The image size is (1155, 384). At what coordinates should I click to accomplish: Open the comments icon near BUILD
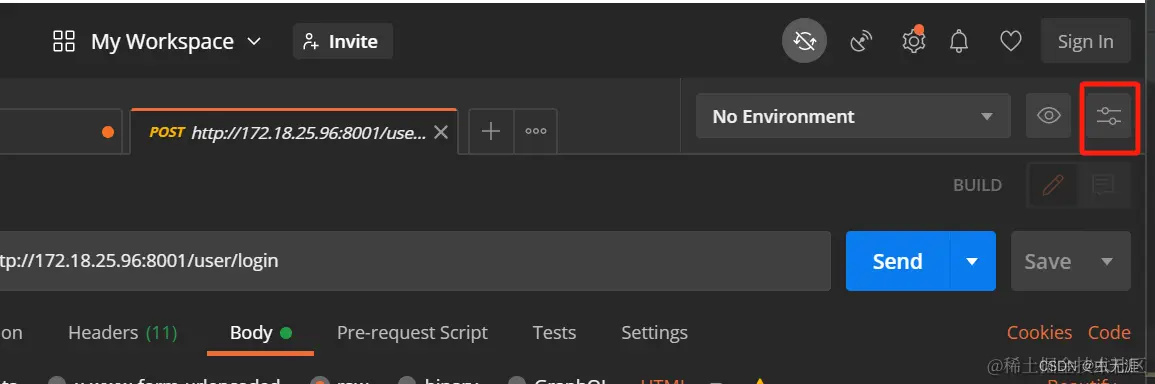coord(1103,185)
